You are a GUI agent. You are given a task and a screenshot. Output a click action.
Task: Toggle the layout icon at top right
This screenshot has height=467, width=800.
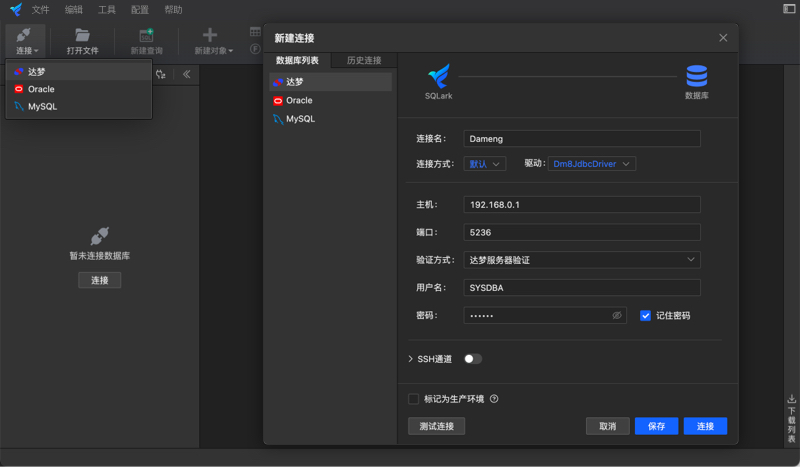point(789,9)
